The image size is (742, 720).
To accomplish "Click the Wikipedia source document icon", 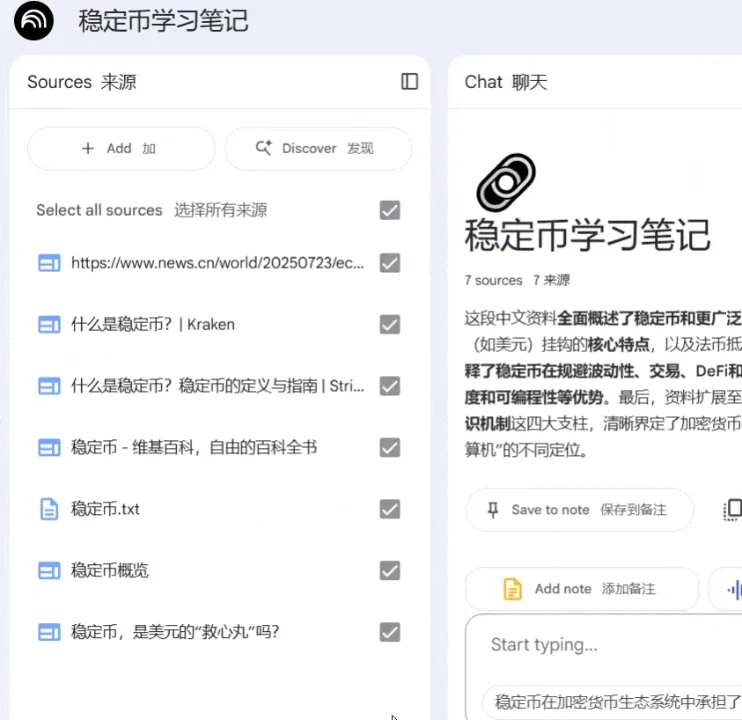I will 49,448.
